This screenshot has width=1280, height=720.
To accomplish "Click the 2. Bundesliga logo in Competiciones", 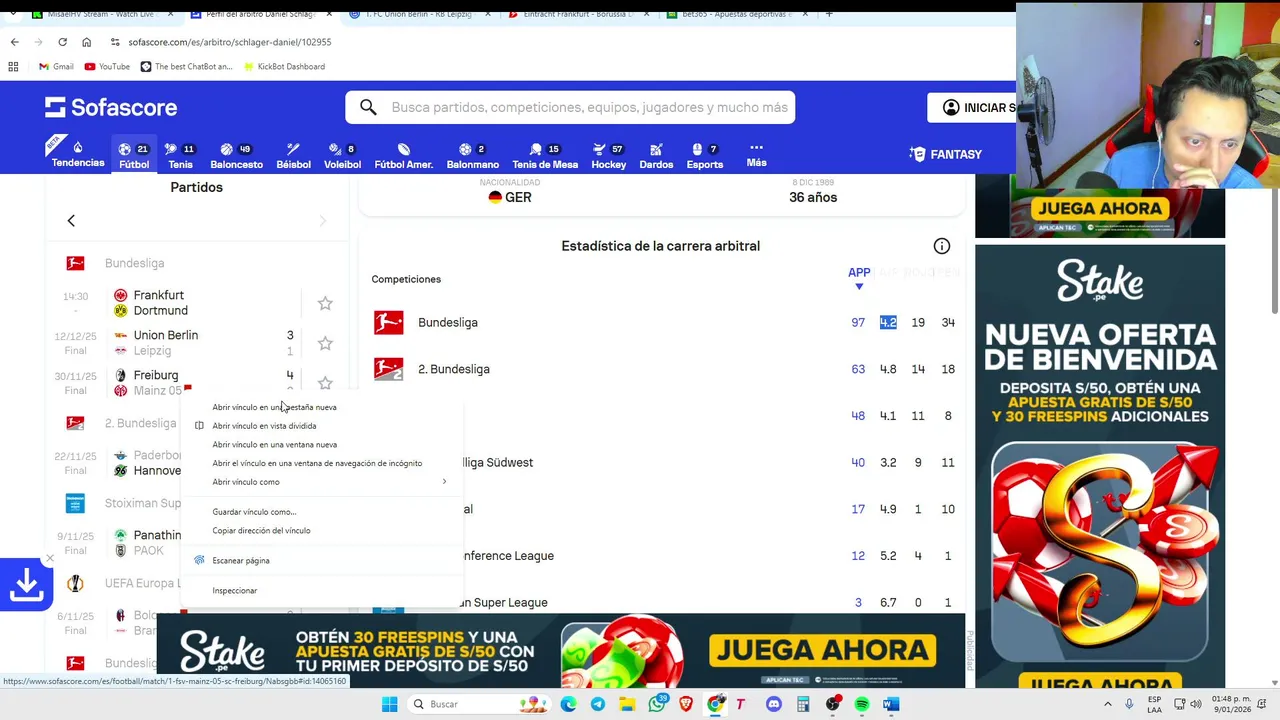I will [388, 369].
